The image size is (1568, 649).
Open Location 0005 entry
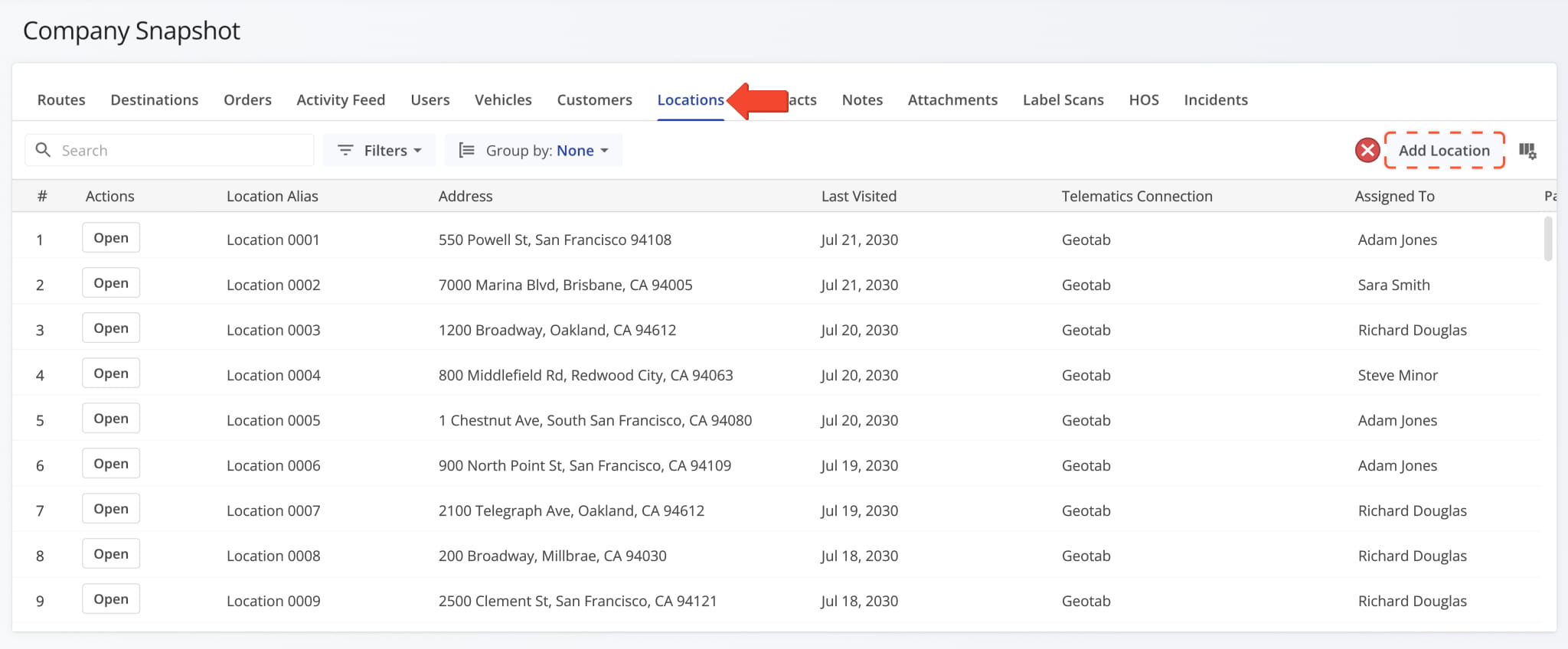tap(111, 419)
